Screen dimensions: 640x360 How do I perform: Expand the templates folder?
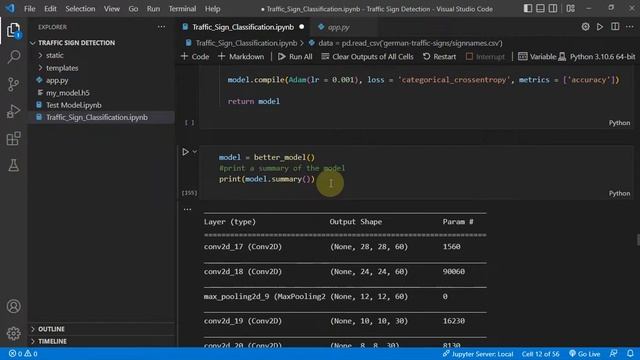click(62, 68)
